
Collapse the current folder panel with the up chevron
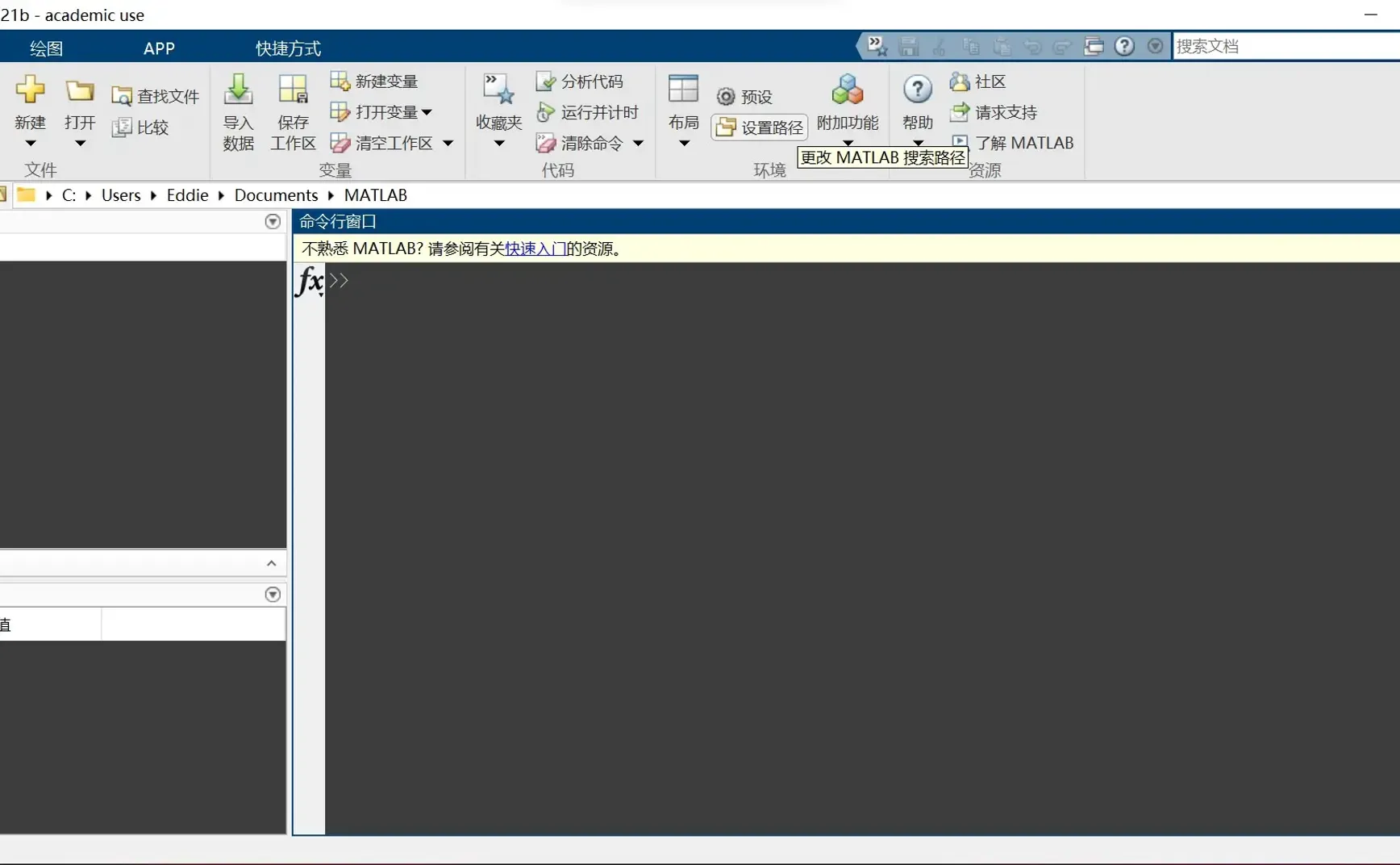click(x=271, y=563)
